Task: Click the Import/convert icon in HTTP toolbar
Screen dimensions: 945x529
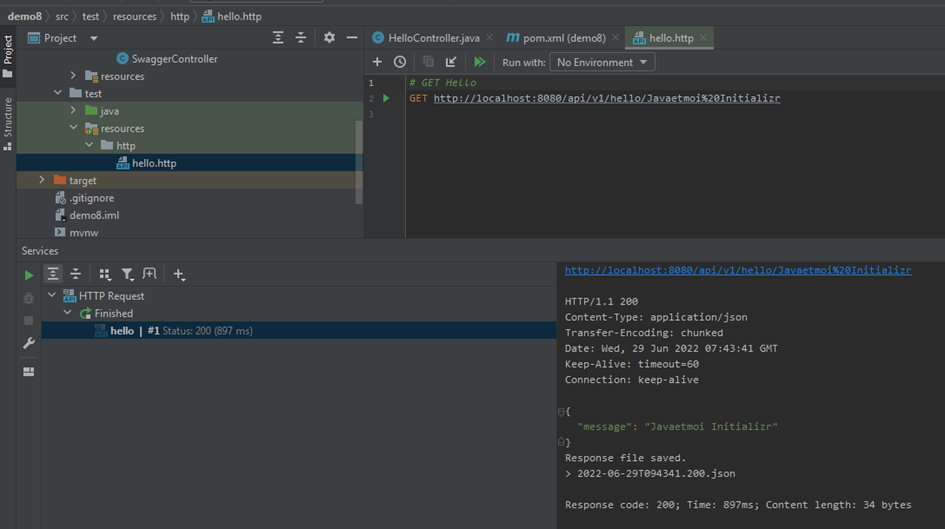Action: pyautogui.click(x=451, y=62)
